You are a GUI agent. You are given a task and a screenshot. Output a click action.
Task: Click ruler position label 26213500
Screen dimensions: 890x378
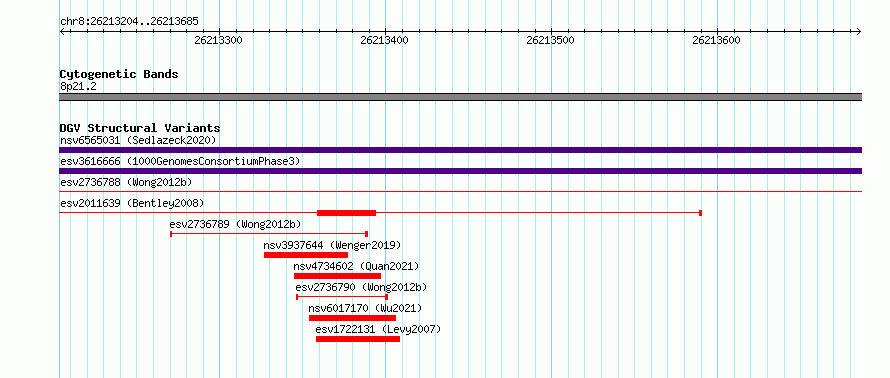[551, 40]
